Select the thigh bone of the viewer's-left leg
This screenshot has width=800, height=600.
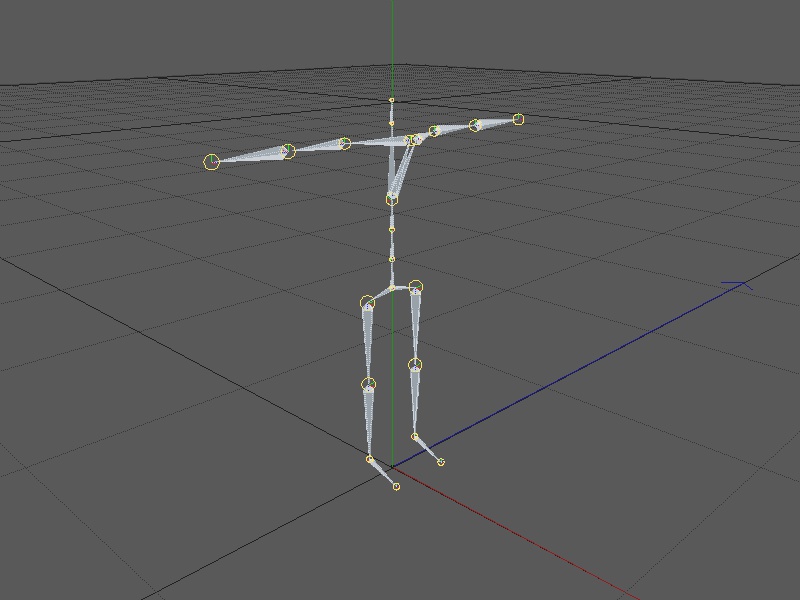(367, 343)
